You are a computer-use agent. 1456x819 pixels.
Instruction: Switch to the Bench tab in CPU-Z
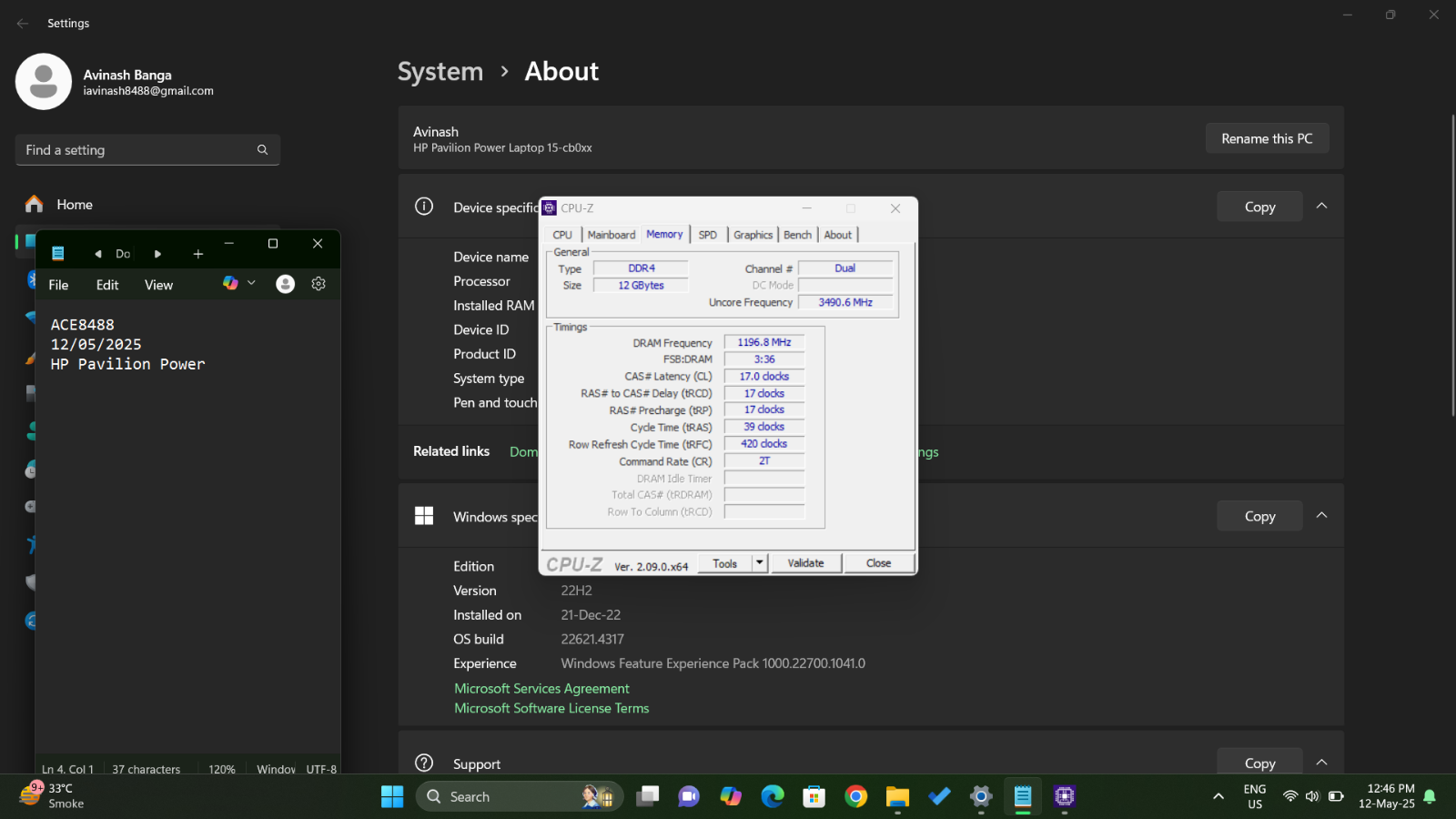click(797, 235)
